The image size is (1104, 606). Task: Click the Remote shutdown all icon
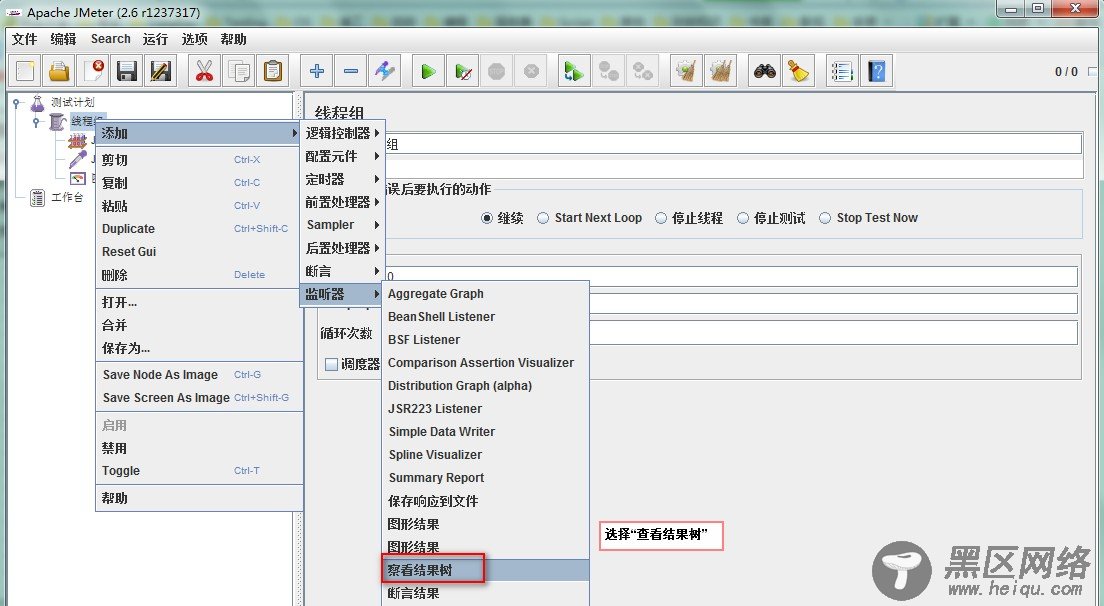642,71
